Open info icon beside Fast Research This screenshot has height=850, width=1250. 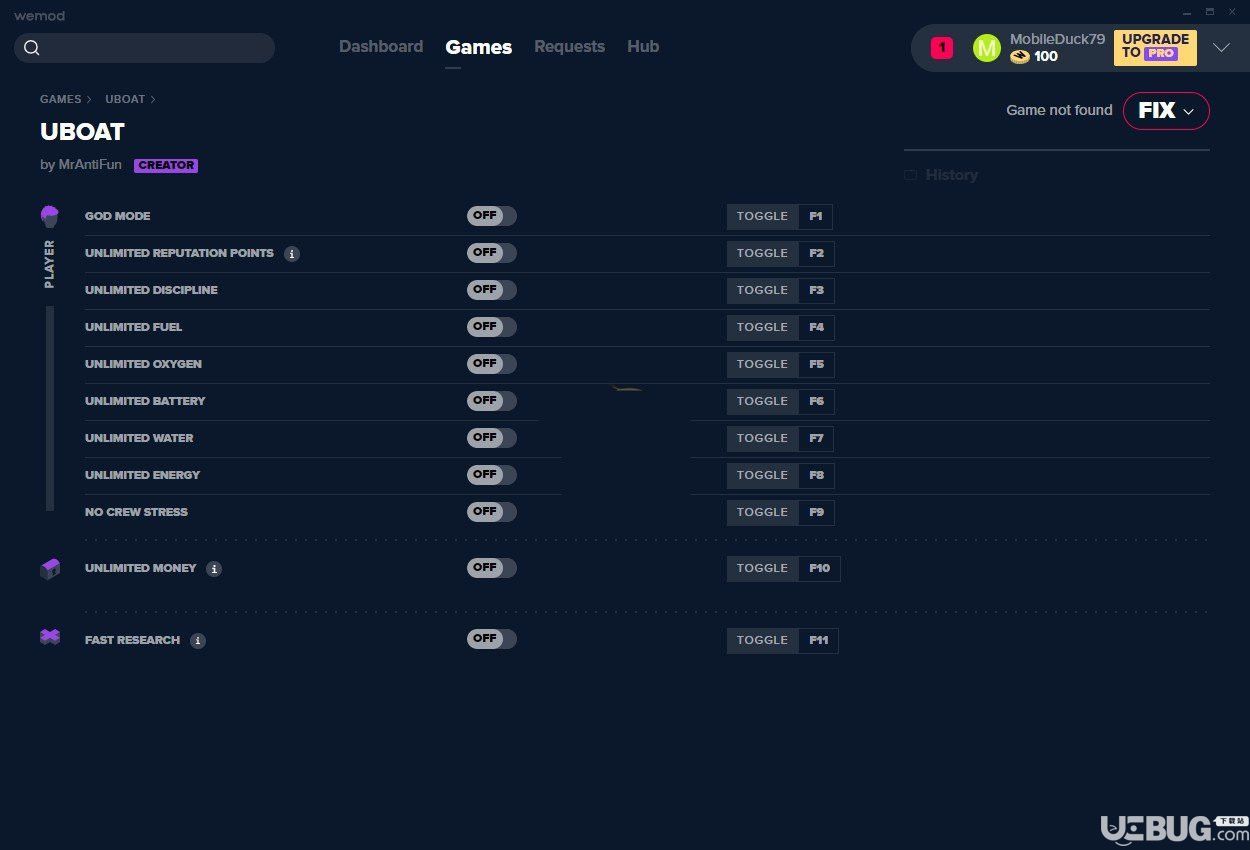pyautogui.click(x=198, y=641)
